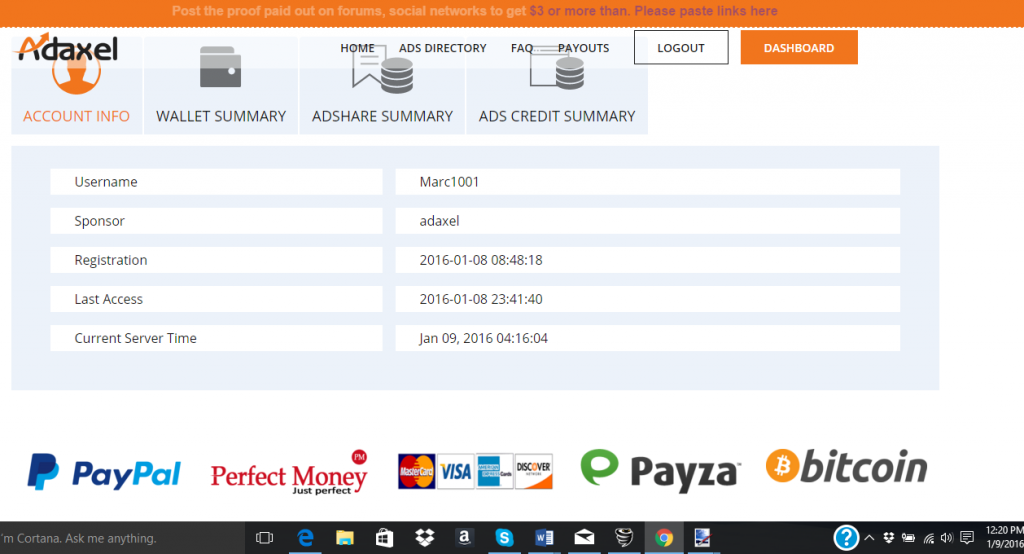The image size is (1024, 554).
Task: Click the Cortana search box
Action: 122,538
